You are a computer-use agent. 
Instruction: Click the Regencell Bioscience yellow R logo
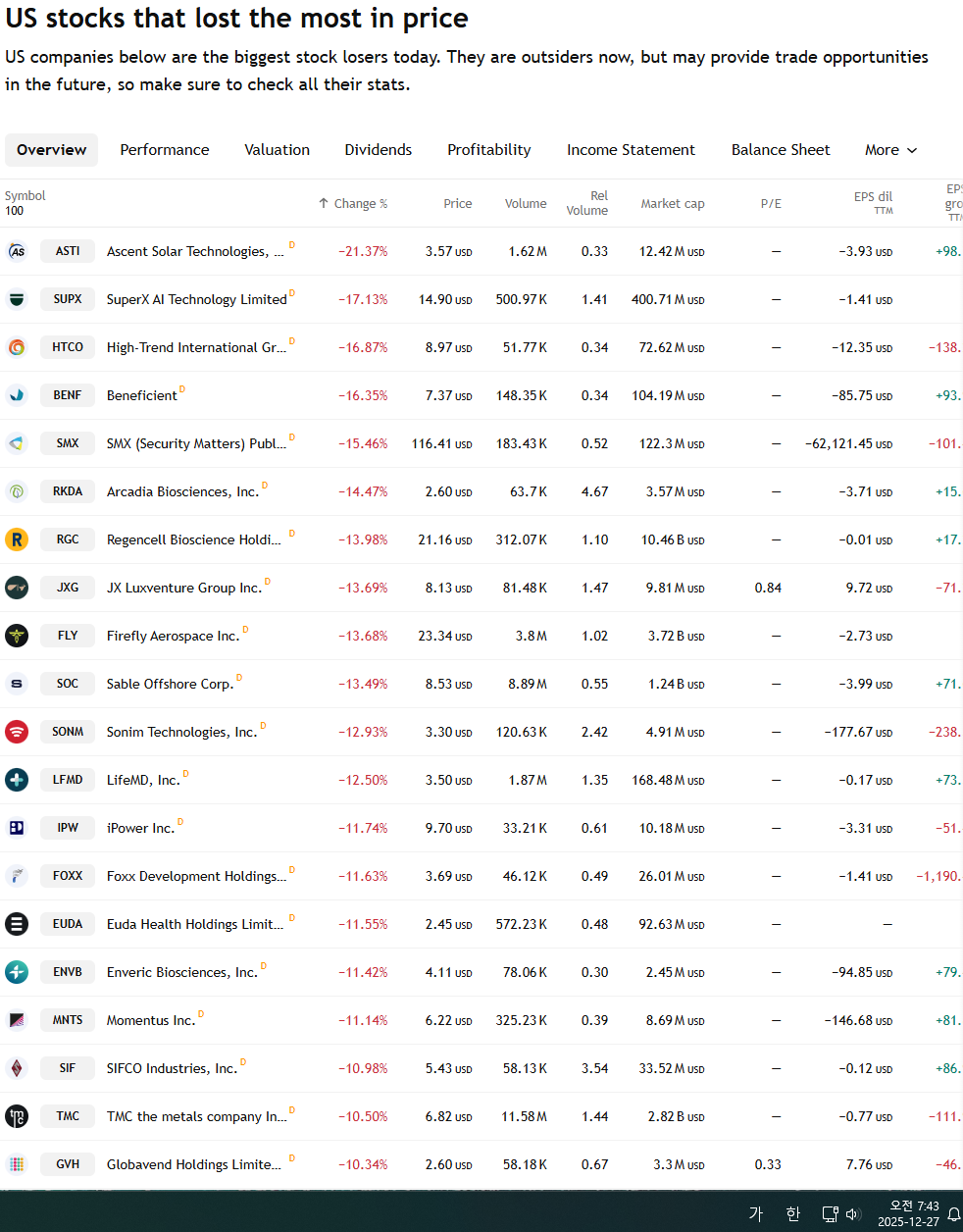(x=17, y=539)
